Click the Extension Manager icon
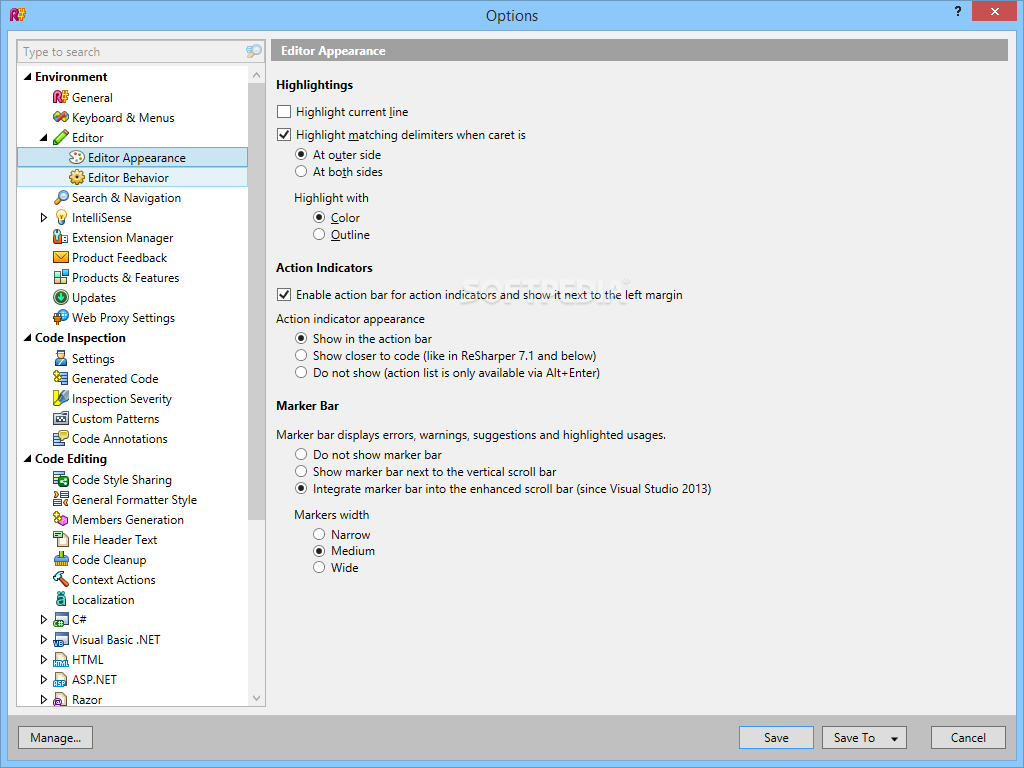This screenshot has height=768, width=1024. (61, 238)
